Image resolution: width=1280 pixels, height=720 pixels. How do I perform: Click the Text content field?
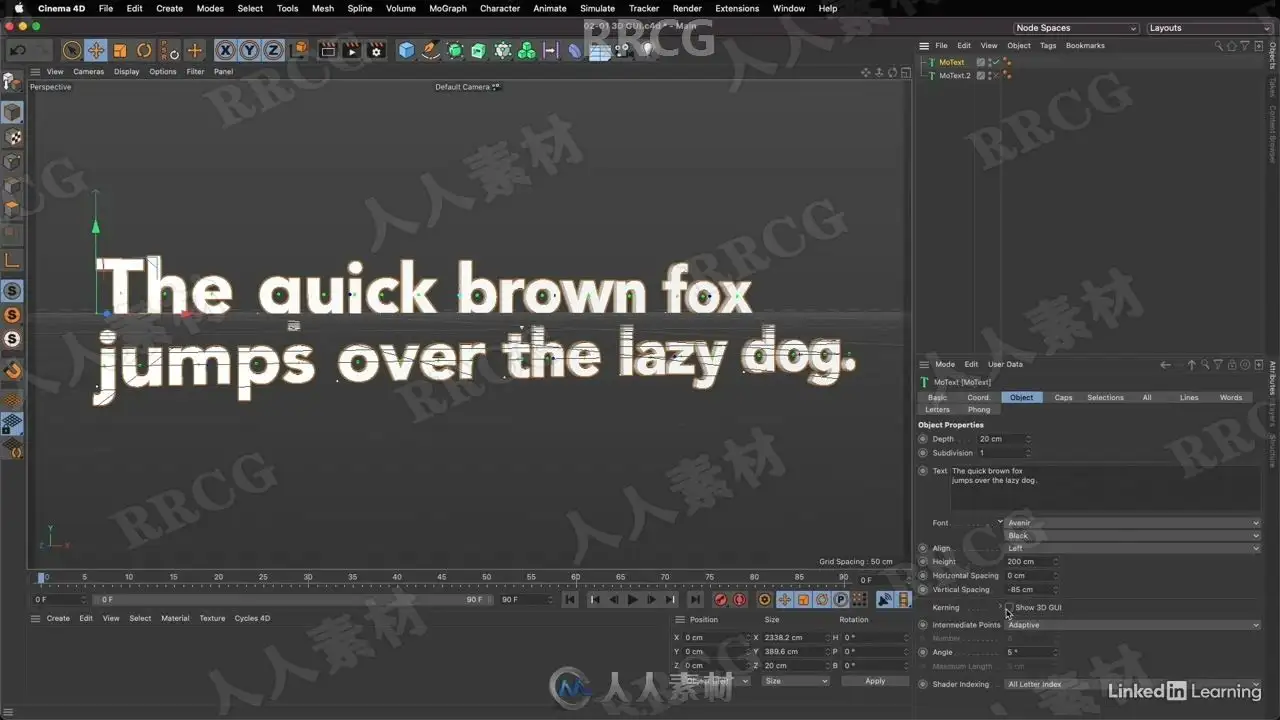[x=1105, y=488]
